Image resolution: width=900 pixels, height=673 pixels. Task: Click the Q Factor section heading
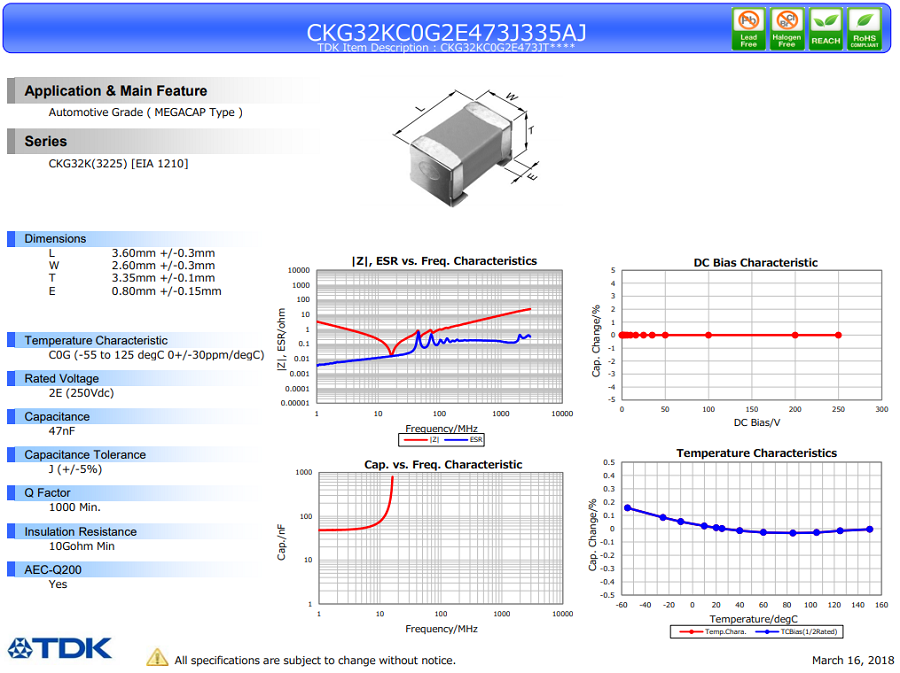47,493
